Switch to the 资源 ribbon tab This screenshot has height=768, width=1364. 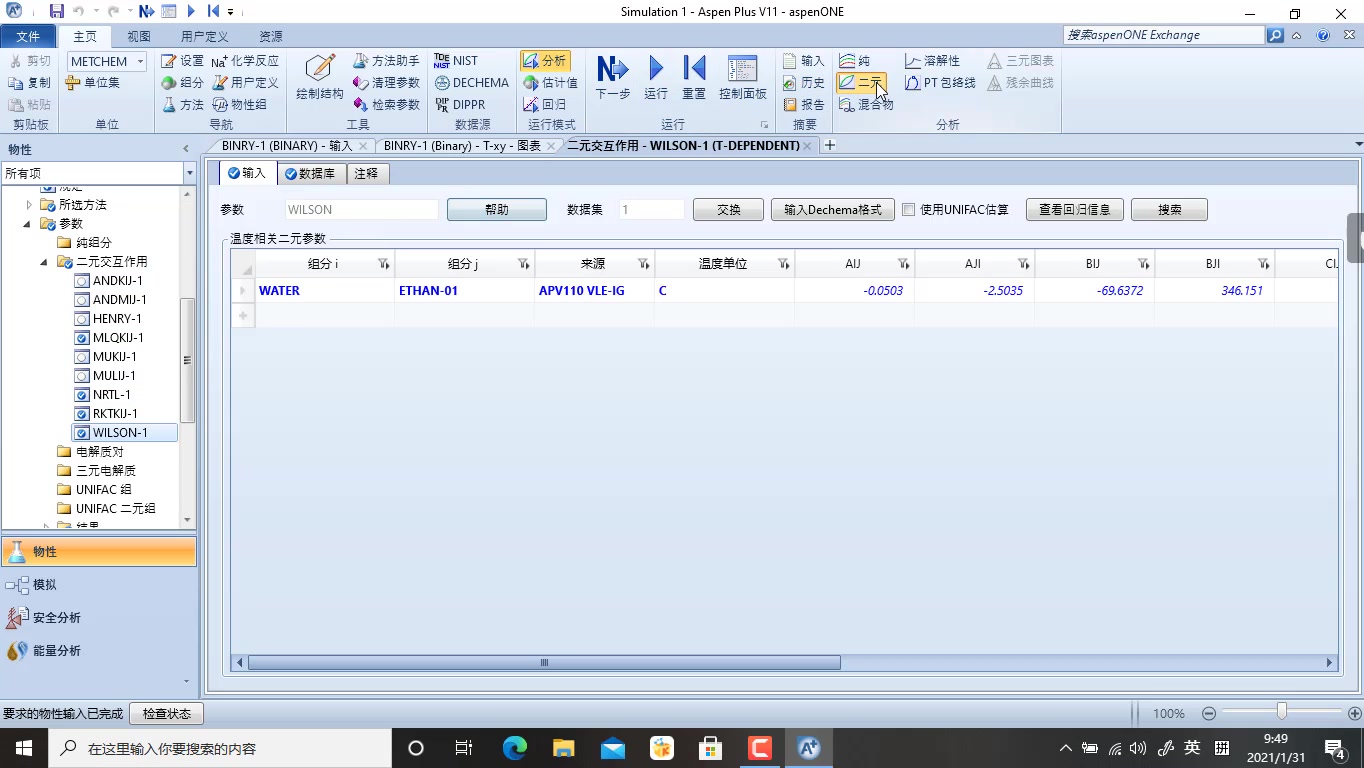click(x=270, y=36)
